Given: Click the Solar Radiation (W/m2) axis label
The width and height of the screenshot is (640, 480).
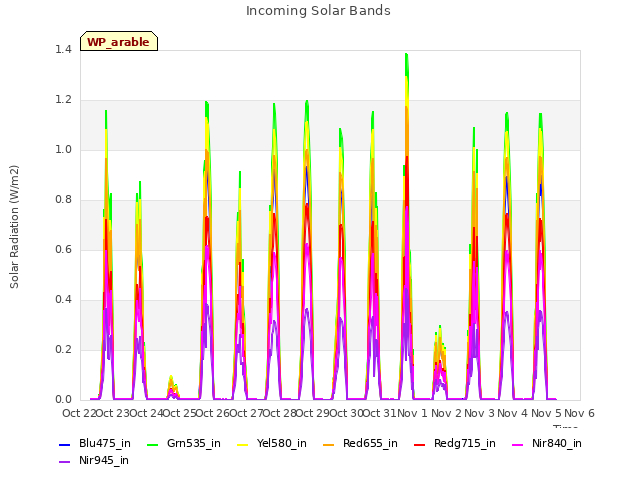Looking at the screenshot, I should (14, 227).
